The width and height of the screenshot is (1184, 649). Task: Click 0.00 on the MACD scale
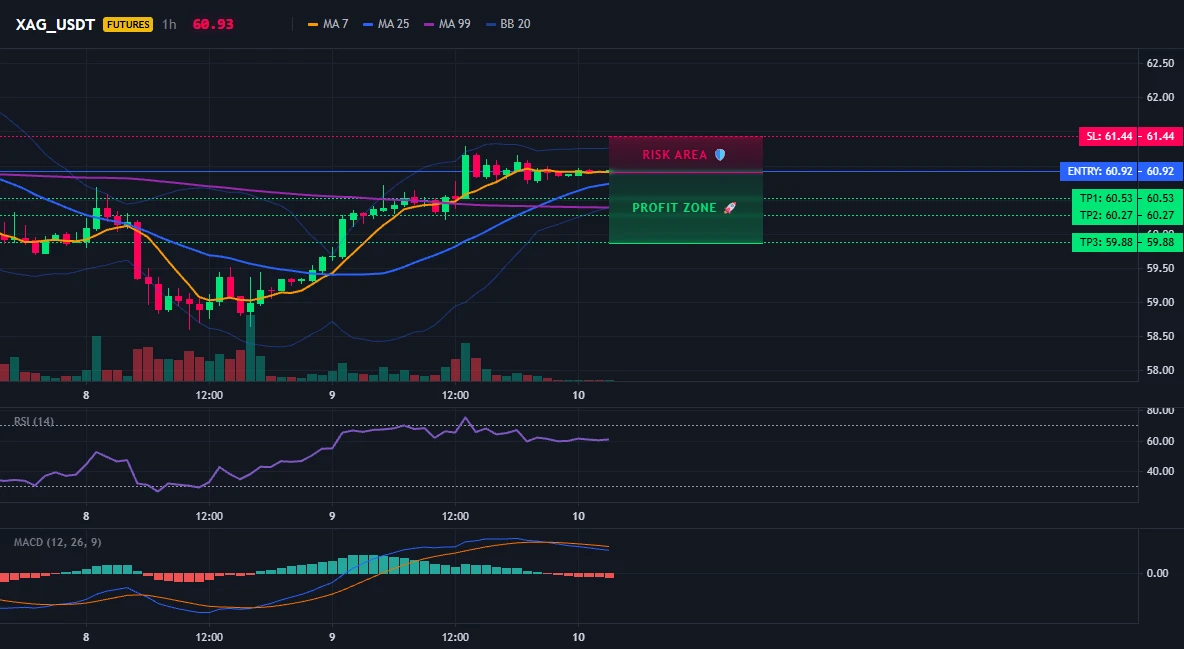(x=1158, y=573)
